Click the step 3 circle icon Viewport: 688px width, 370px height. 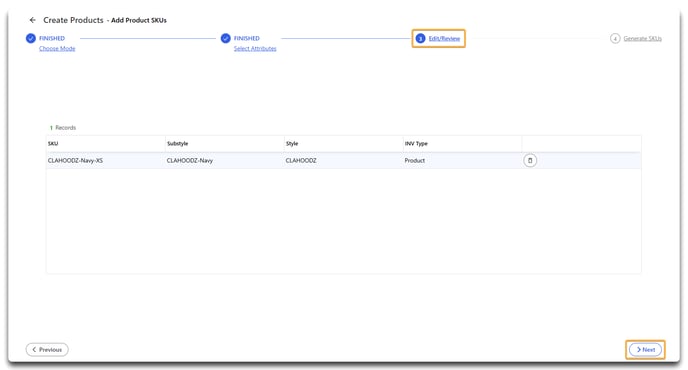pos(420,39)
